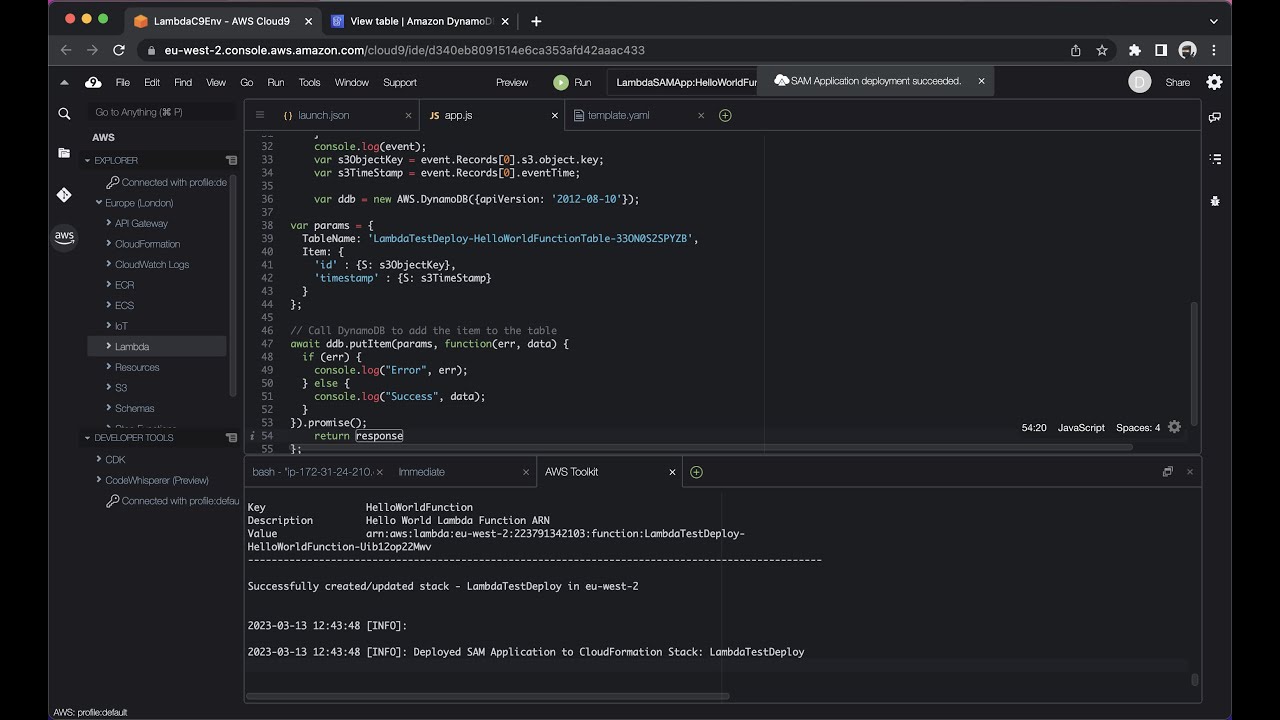Image resolution: width=1280 pixels, height=720 pixels.
Task: Bookmark this page with the star icon
Action: [1102, 50]
